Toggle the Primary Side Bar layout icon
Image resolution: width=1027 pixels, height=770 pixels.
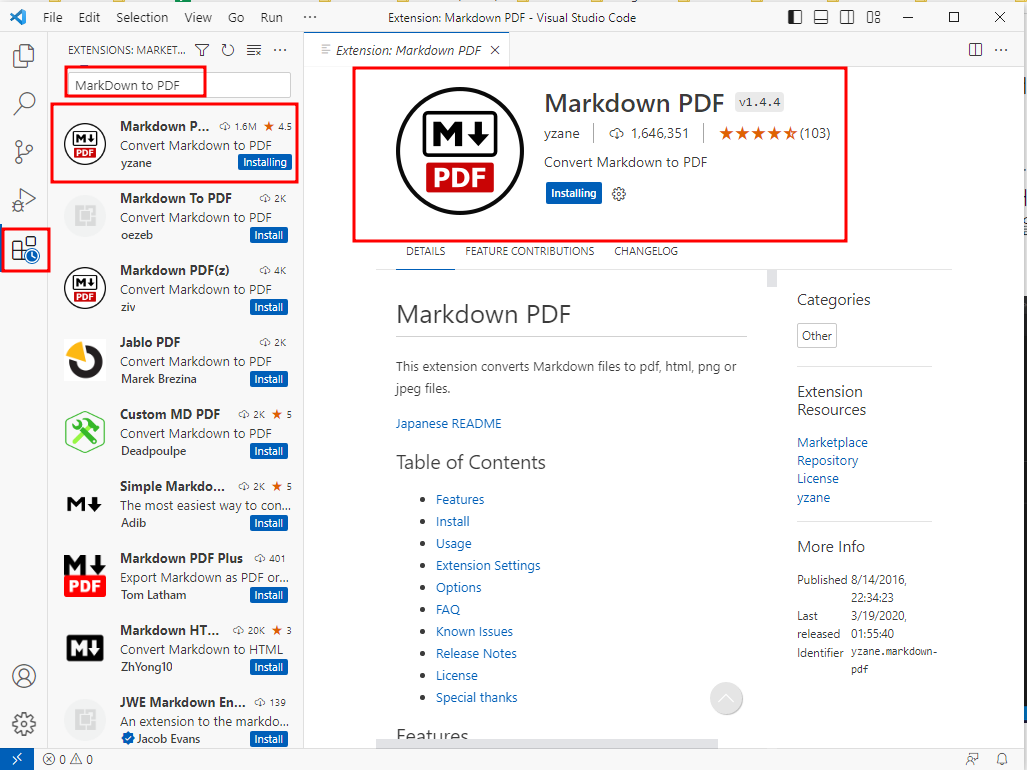(x=795, y=17)
